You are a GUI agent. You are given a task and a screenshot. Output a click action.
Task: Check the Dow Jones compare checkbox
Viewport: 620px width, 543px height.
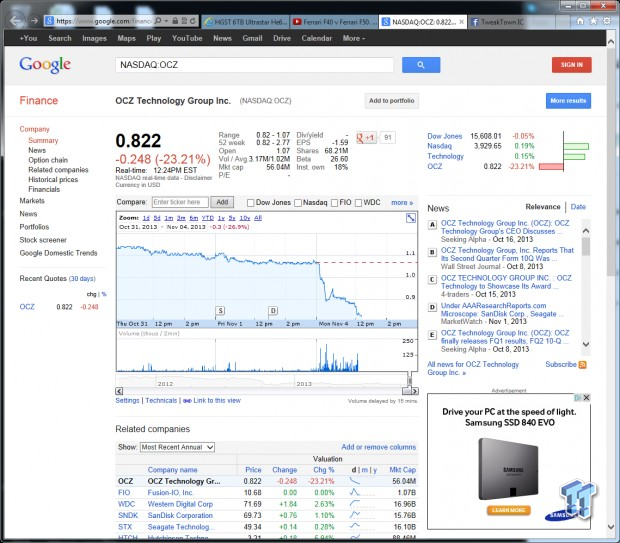pyautogui.click(x=250, y=203)
